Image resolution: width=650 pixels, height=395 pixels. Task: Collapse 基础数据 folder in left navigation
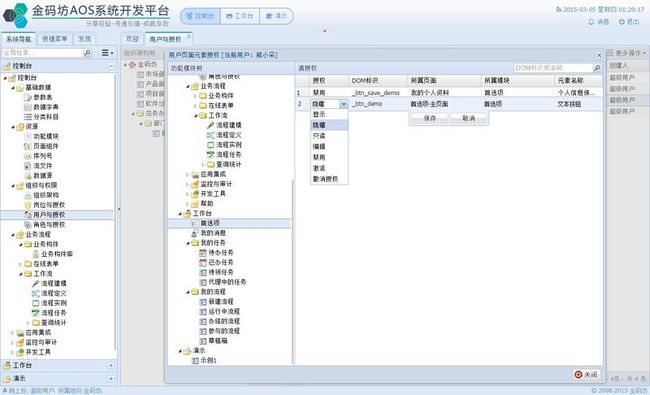click(13, 87)
